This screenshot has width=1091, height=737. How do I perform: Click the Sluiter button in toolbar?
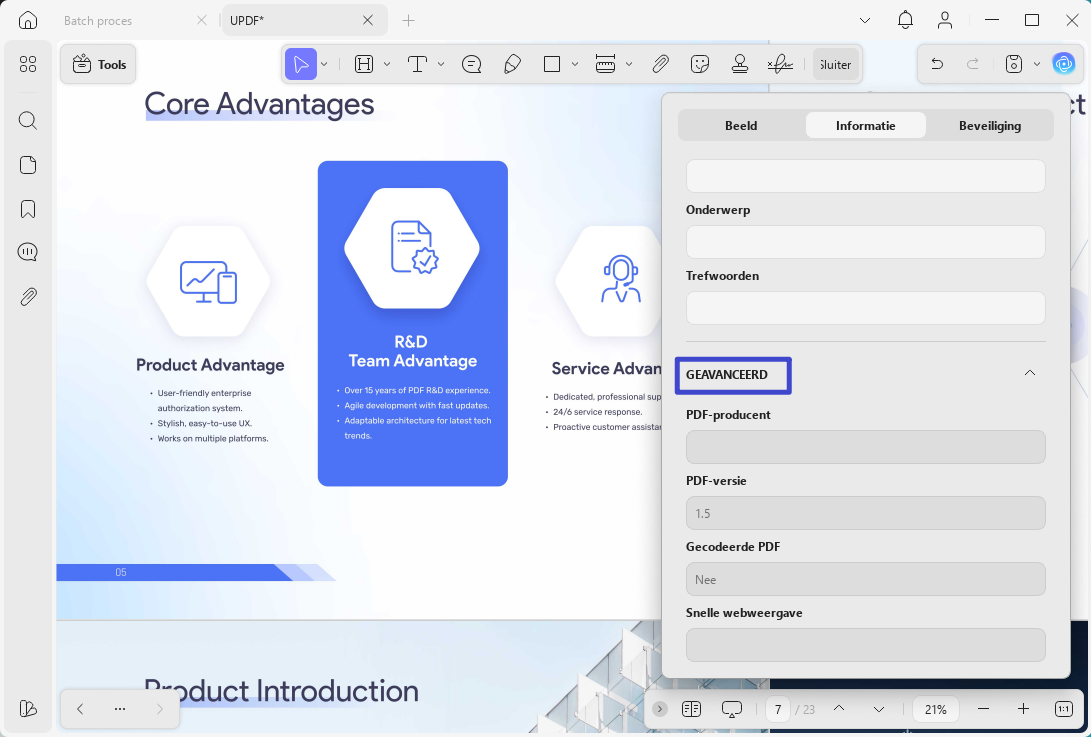pyautogui.click(x=836, y=65)
